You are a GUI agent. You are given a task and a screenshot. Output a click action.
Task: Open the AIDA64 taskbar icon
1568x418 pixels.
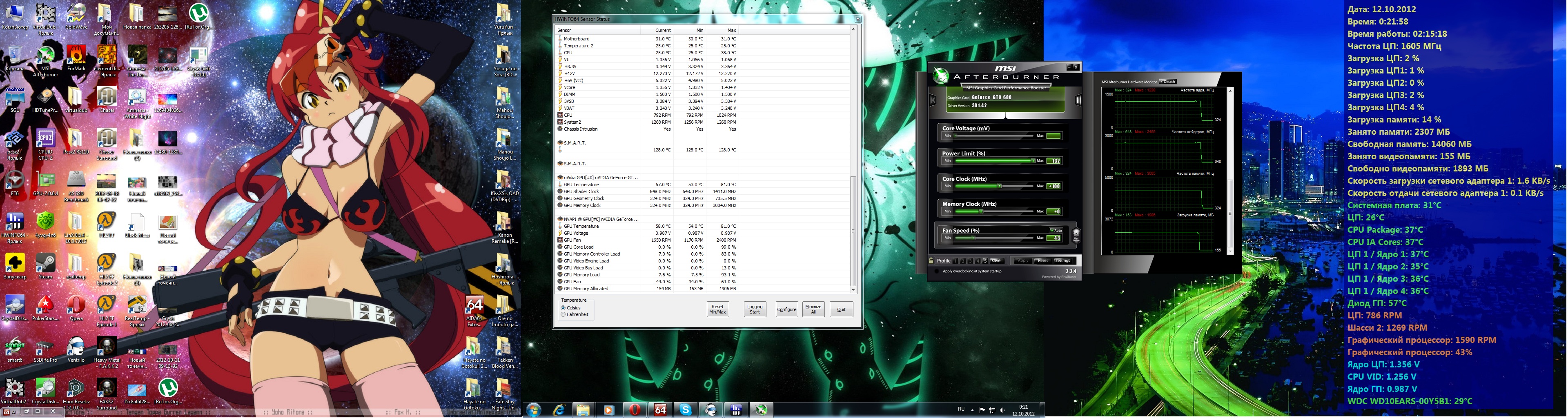pos(660,410)
